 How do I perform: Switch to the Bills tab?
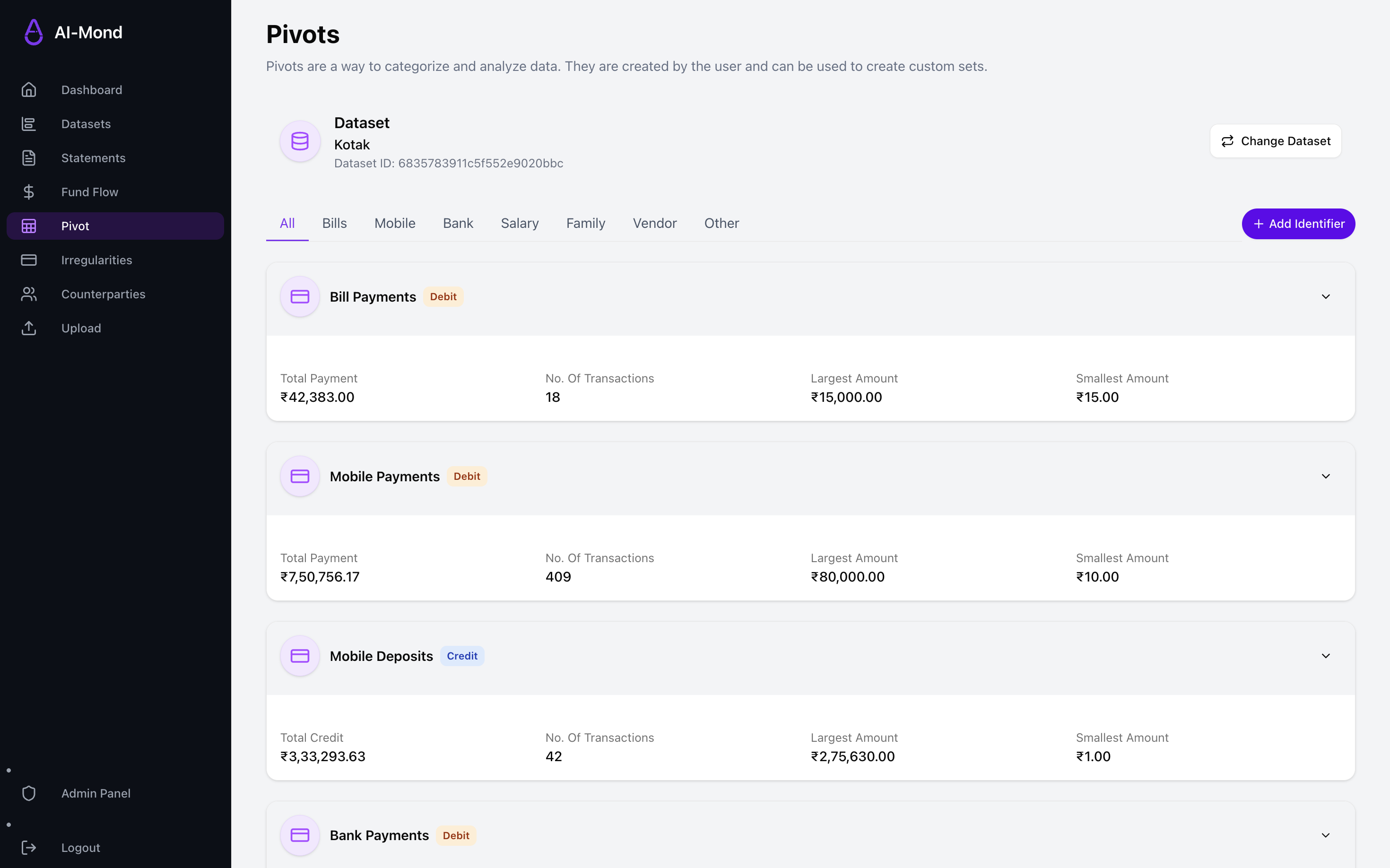click(334, 223)
